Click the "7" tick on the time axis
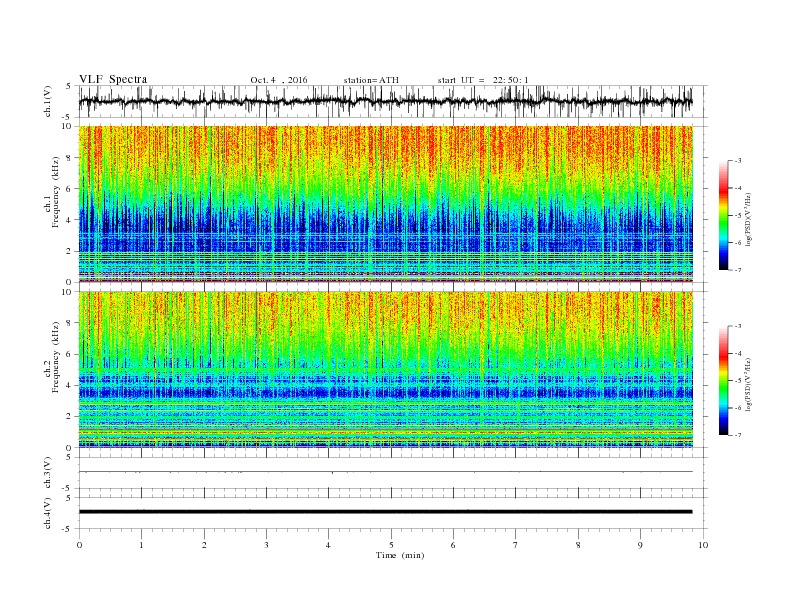 [516, 545]
